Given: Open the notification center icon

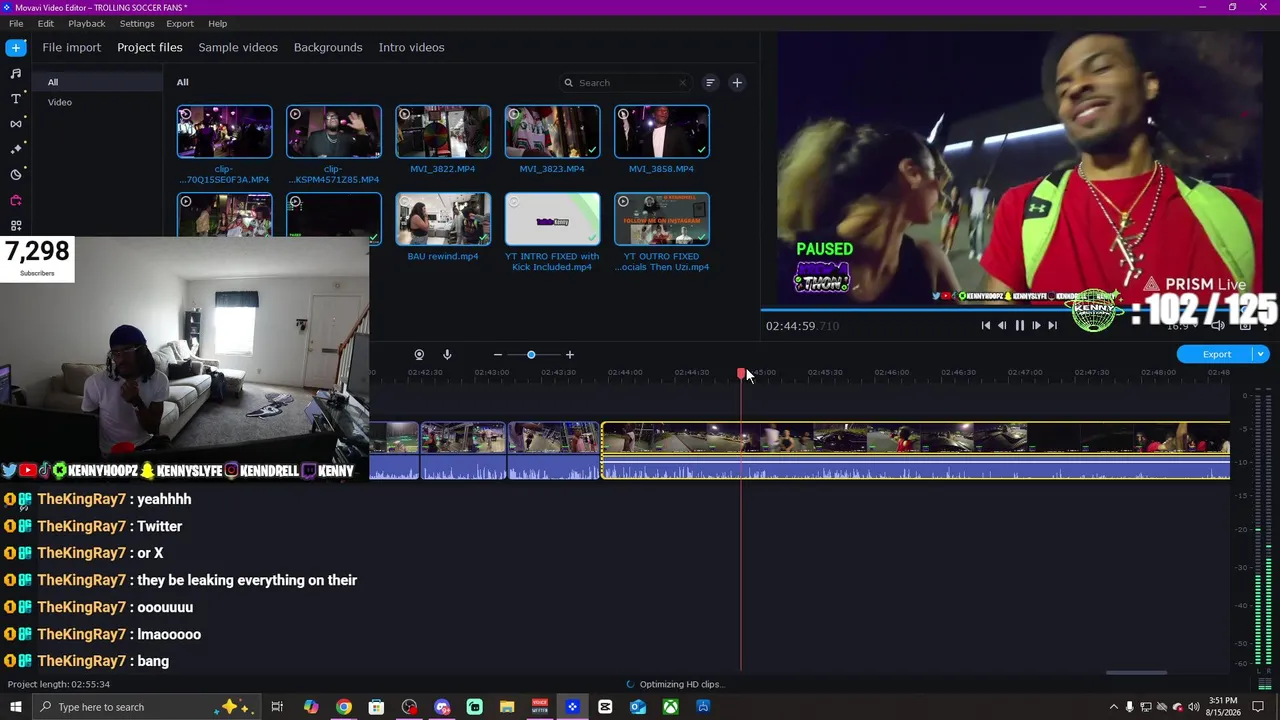Looking at the screenshot, I should (x=1259, y=707).
